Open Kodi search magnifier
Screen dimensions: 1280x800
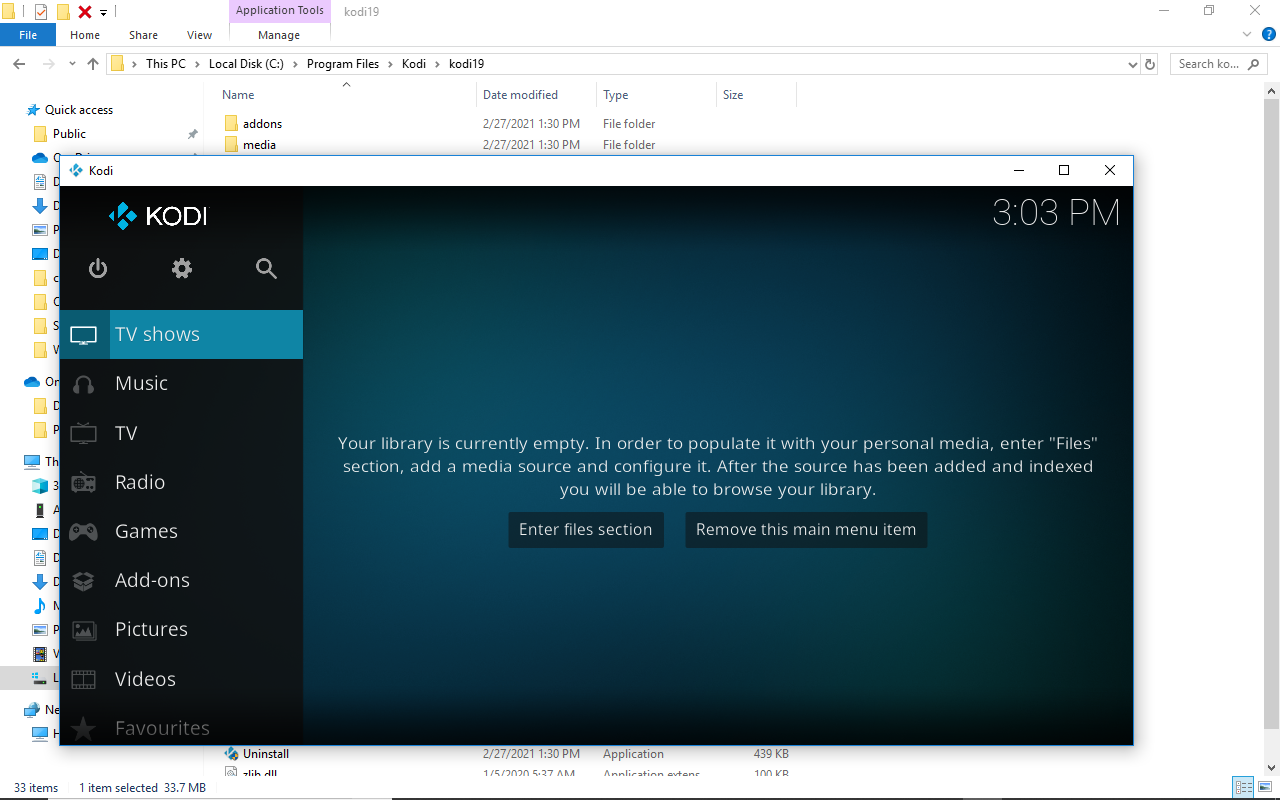(266, 268)
